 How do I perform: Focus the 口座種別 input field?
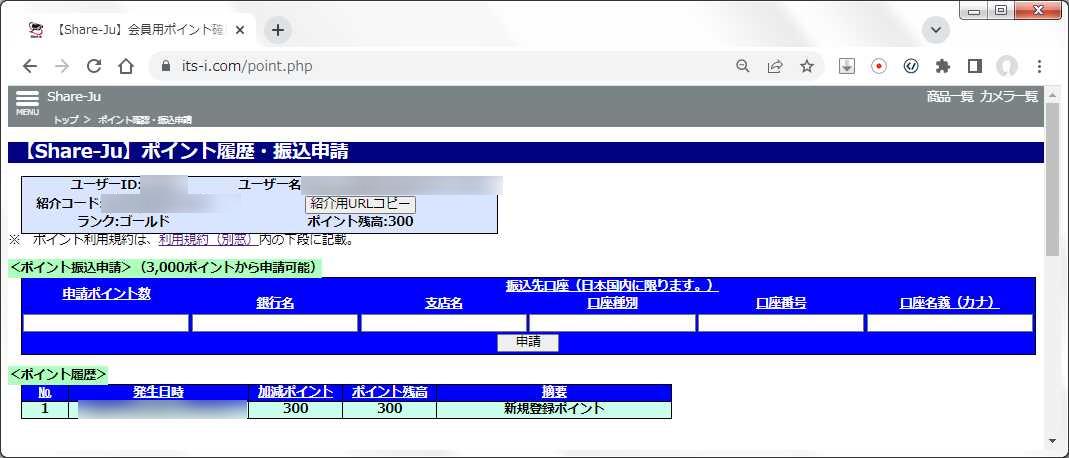coord(612,323)
